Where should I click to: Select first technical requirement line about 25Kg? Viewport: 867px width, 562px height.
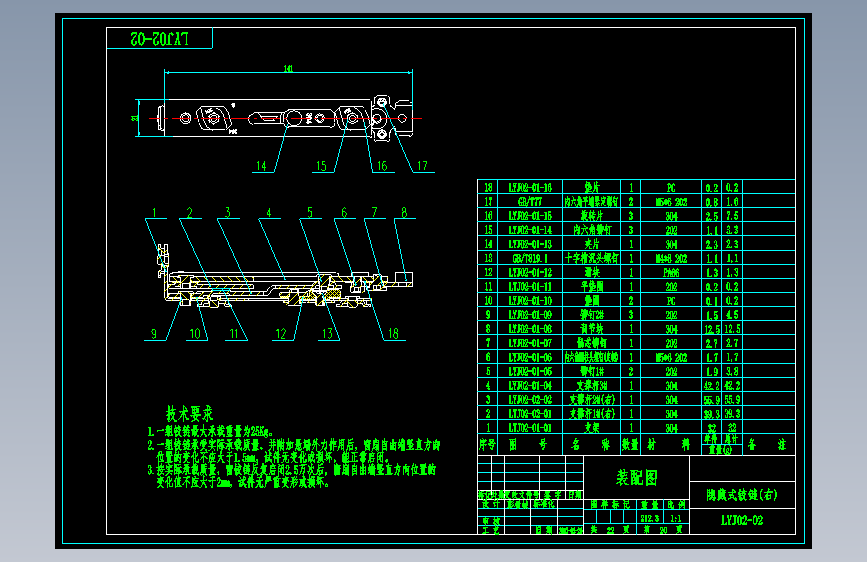point(210,431)
